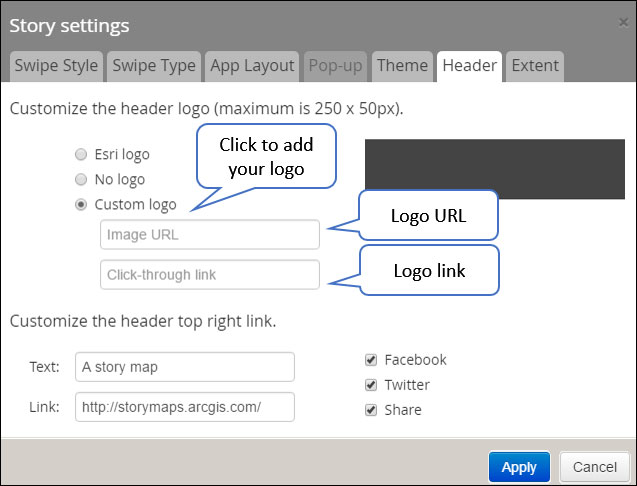Image resolution: width=637 pixels, height=486 pixels.
Task: Pick the Custom logo radio option
Action: [81, 205]
